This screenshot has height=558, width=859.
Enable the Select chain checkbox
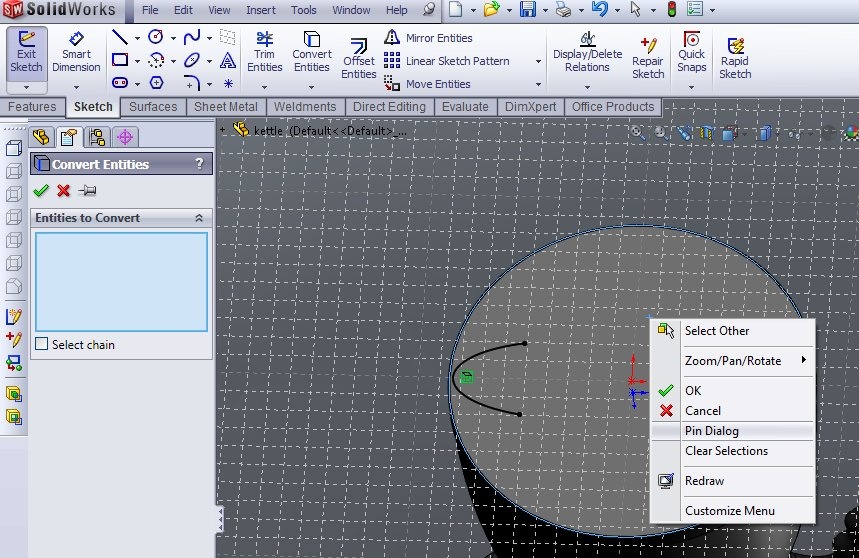(x=42, y=345)
